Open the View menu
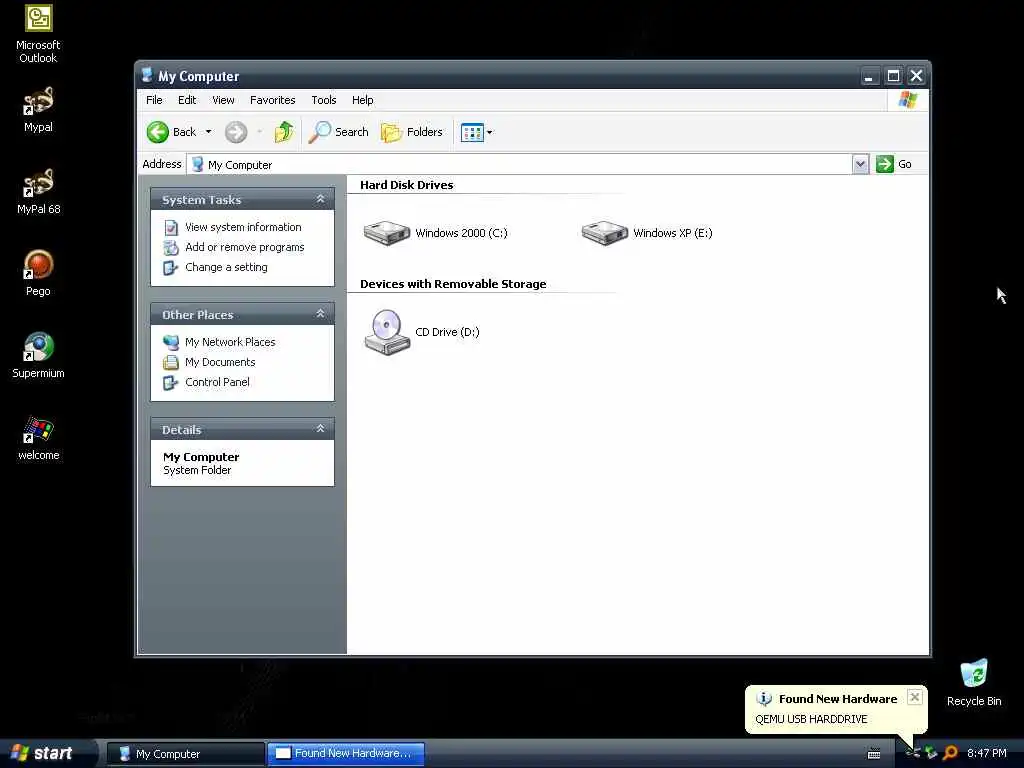Screen dimensions: 1024x768 pyautogui.click(x=223, y=100)
